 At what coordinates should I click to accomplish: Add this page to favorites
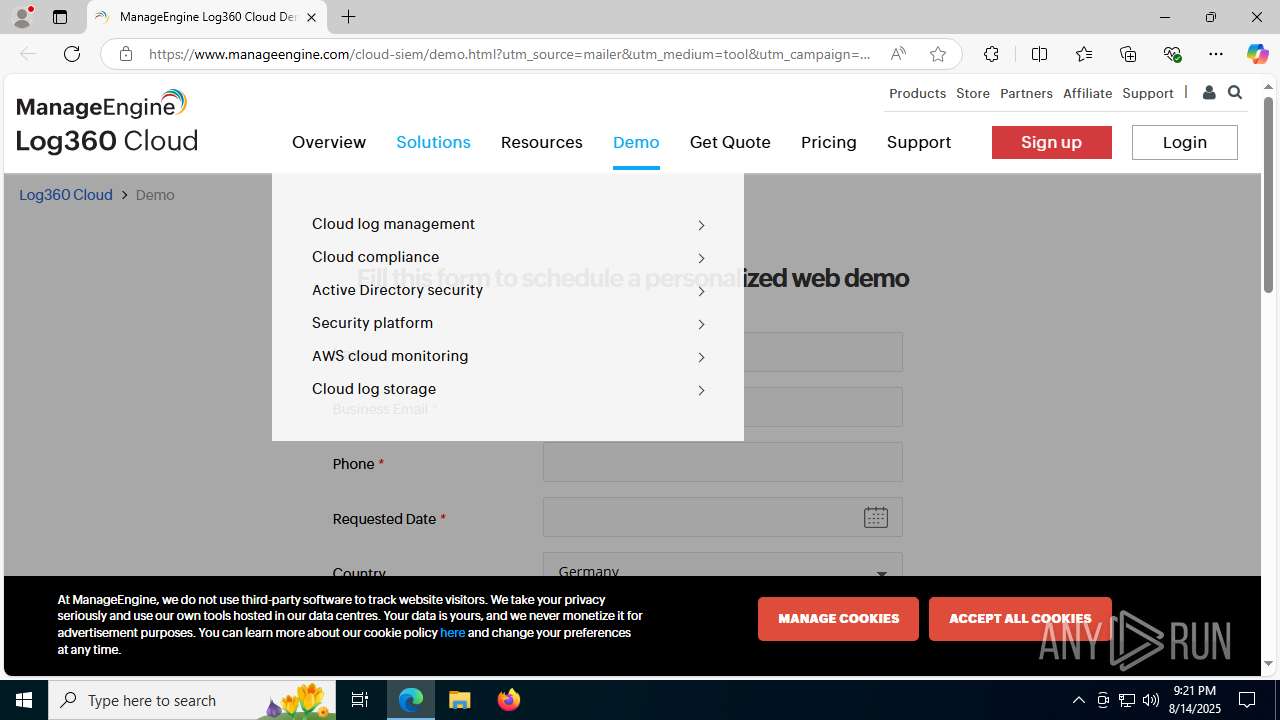(938, 54)
